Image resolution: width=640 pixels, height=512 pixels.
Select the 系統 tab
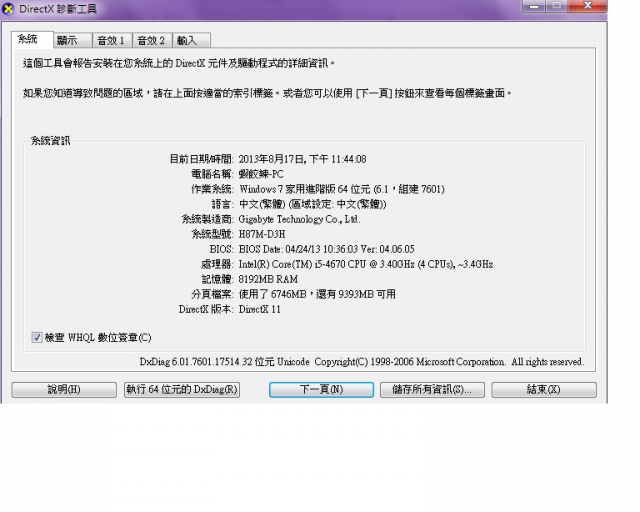[x=32, y=40]
